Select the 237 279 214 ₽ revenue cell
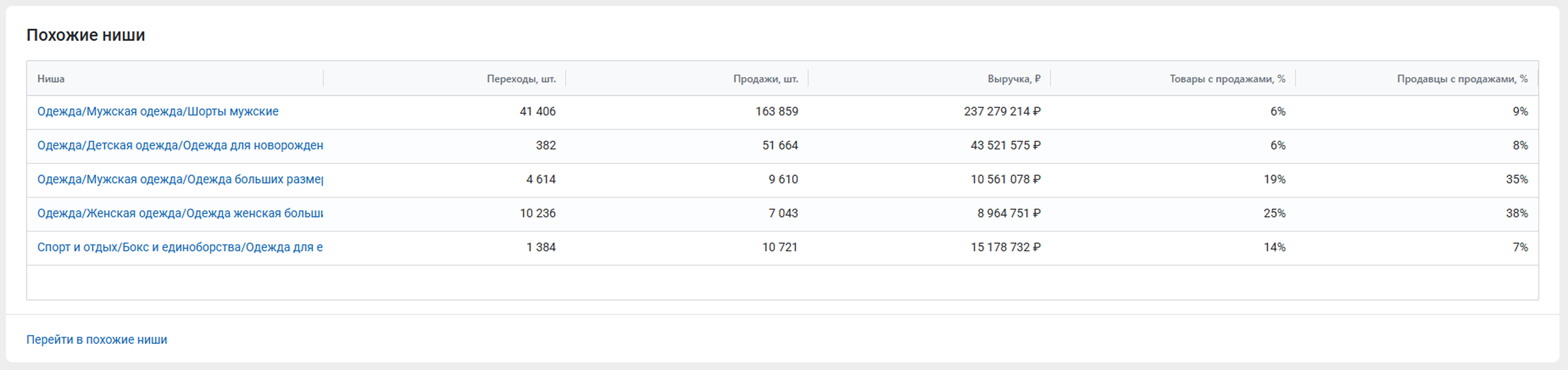 click(x=1002, y=112)
